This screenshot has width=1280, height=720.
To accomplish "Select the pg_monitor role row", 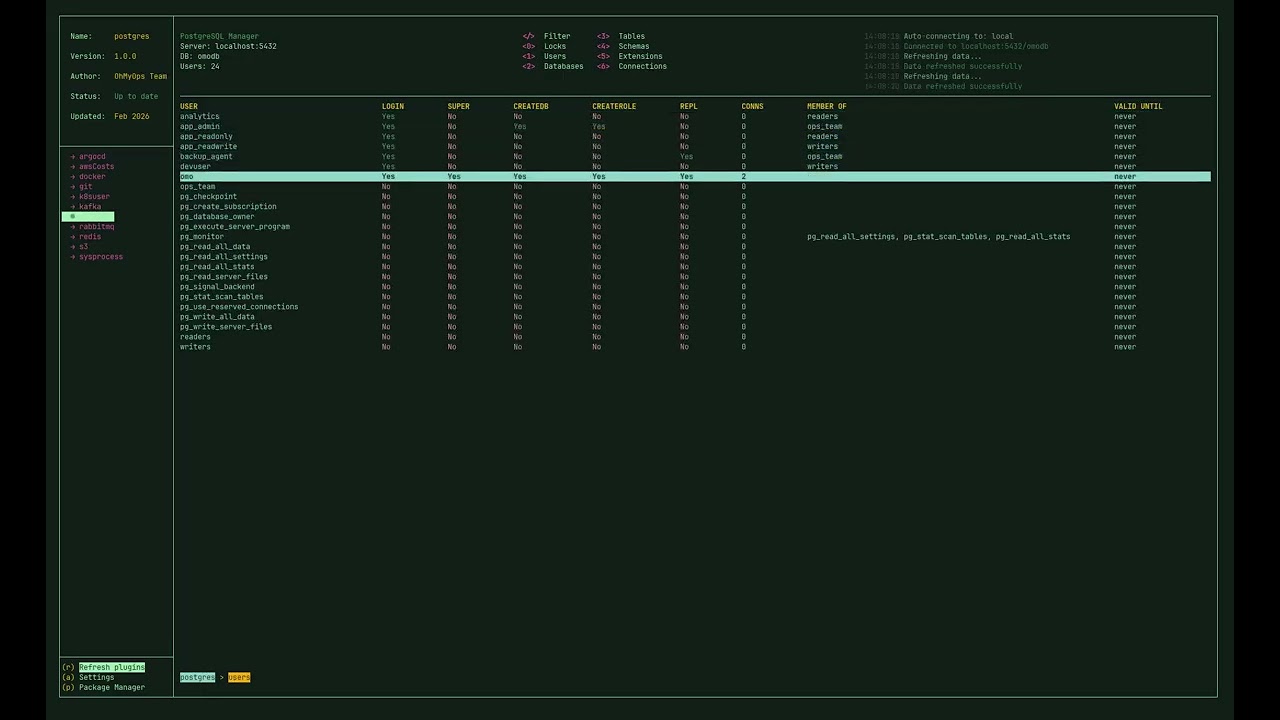I will tap(695, 237).
